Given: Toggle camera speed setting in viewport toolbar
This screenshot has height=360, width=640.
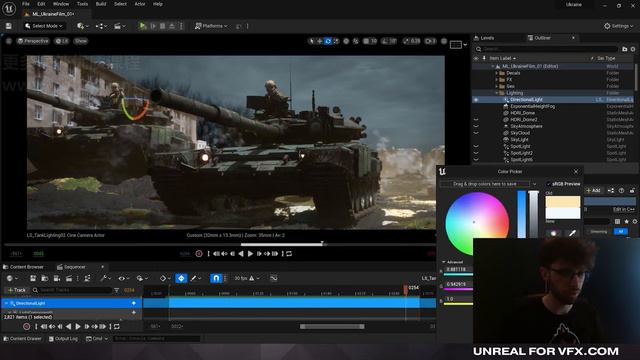Looking at the screenshot, I should click(x=430, y=41).
